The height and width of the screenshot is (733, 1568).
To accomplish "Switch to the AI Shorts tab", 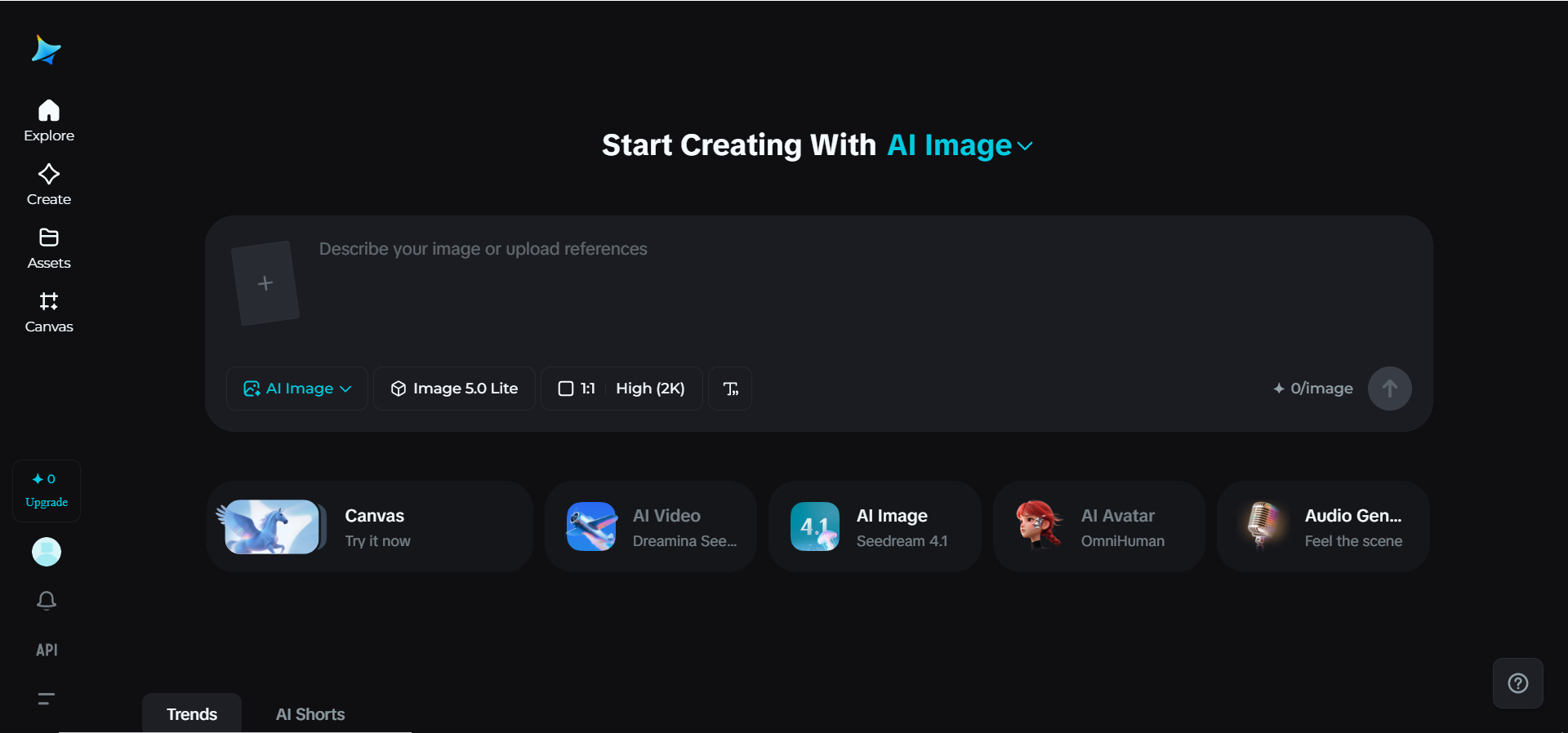I will pyautogui.click(x=310, y=714).
